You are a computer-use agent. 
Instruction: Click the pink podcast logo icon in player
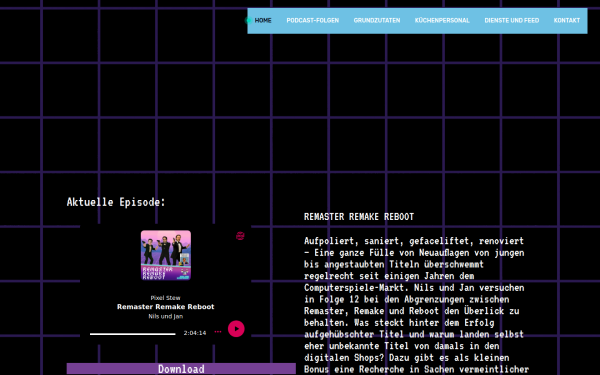click(240, 236)
